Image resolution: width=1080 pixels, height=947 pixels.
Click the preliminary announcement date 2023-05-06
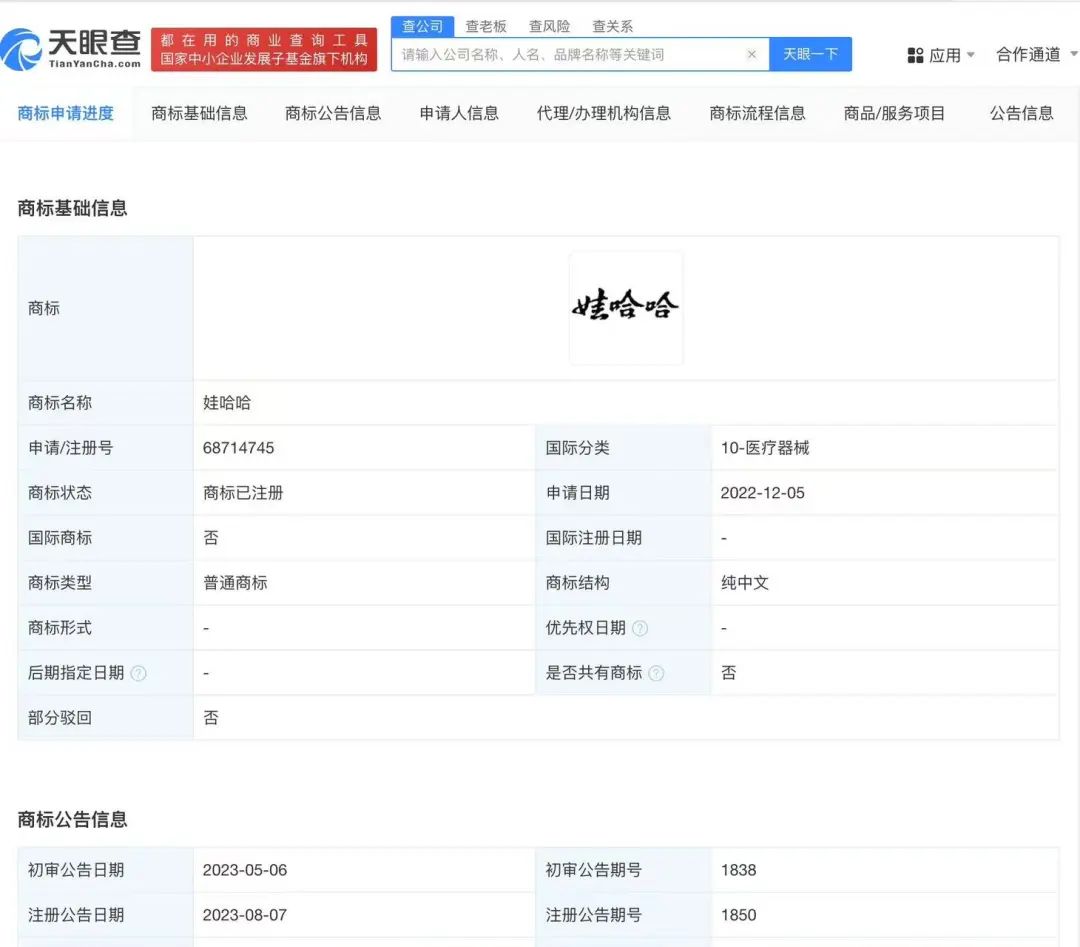tap(245, 871)
